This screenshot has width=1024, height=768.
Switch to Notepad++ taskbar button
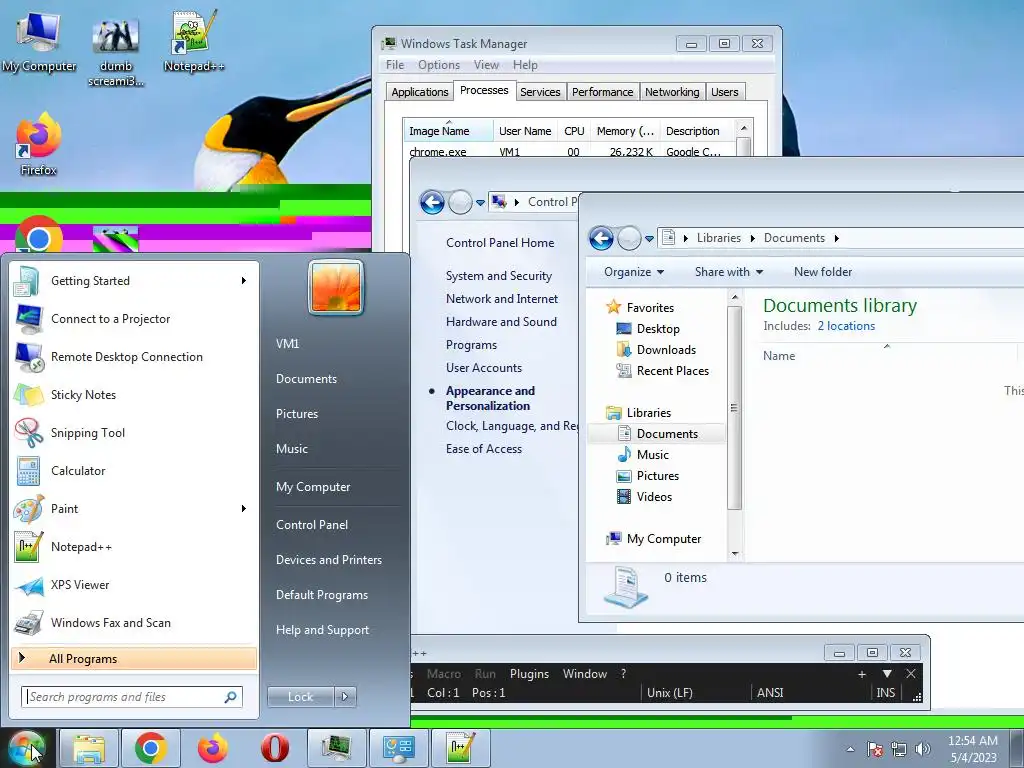pos(461,748)
